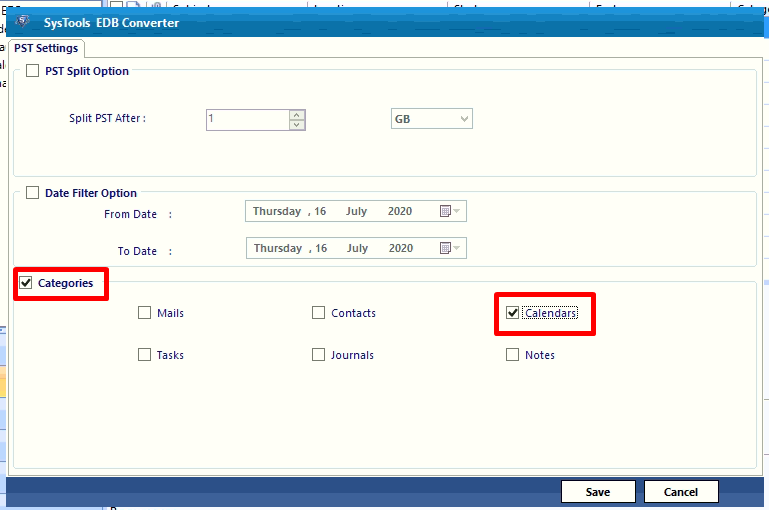Check the Mails category checkbox
The width and height of the screenshot is (769, 510).
[144, 313]
